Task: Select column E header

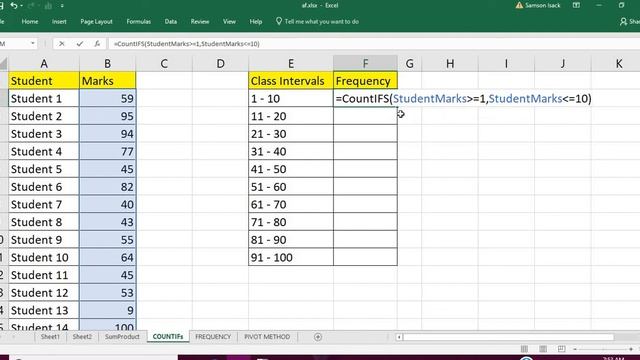Action: (x=291, y=64)
